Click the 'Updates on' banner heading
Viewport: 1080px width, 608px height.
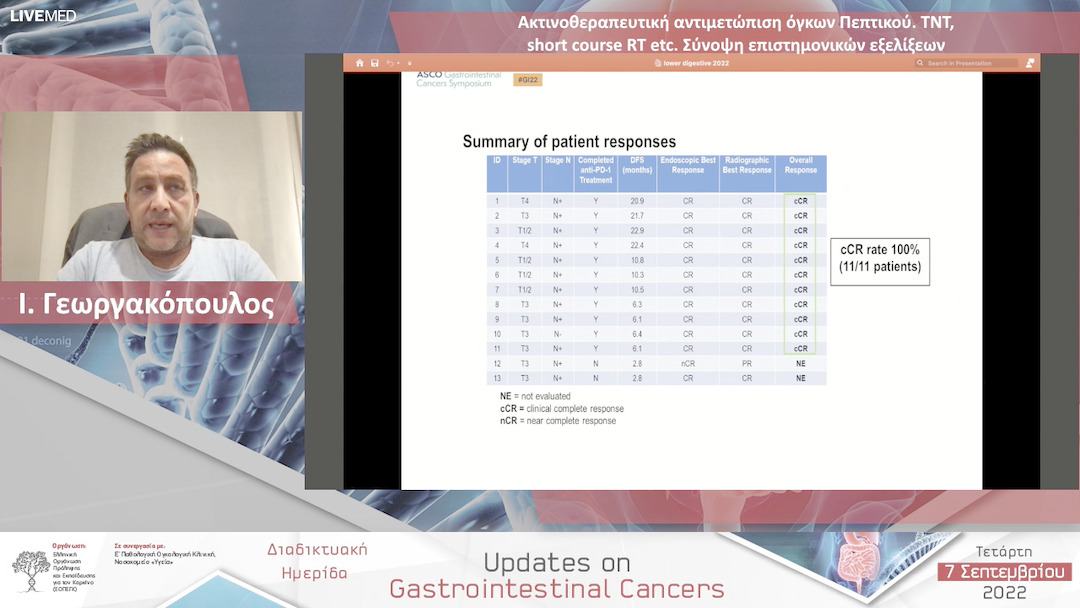[557, 563]
